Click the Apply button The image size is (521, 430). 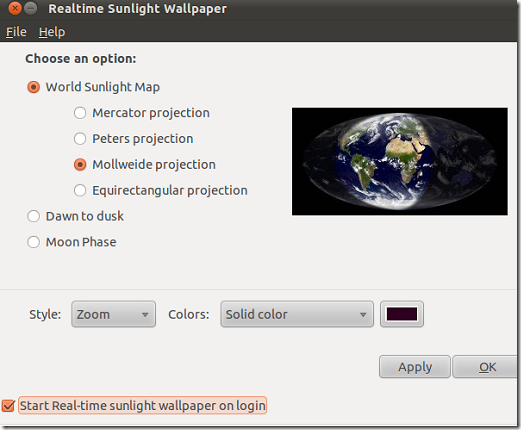[415, 367]
